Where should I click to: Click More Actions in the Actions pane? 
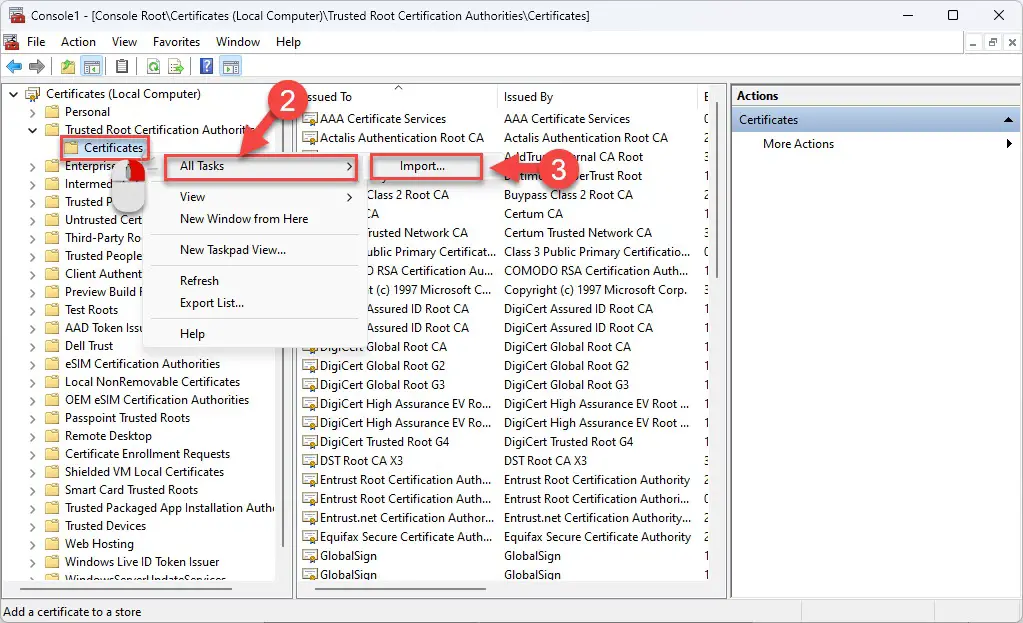798,144
